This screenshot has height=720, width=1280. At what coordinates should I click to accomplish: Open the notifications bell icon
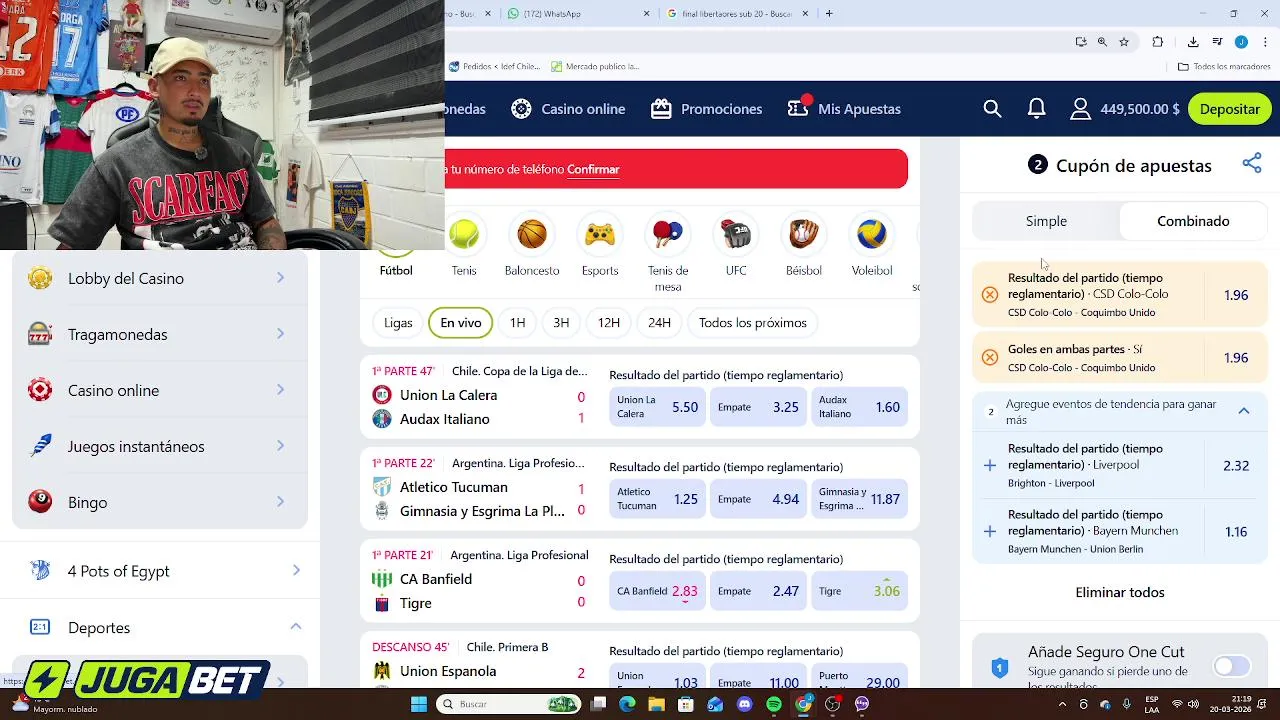pyautogui.click(x=1037, y=109)
